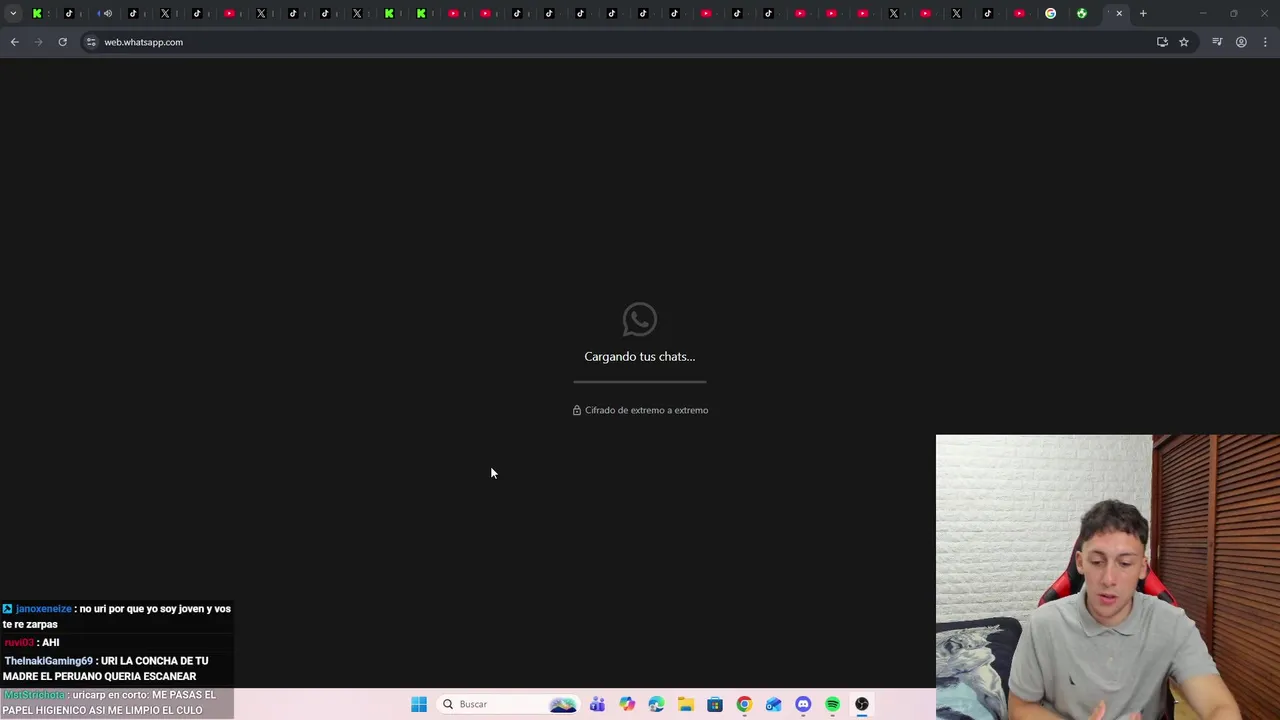Open Microsoft Teams from the taskbar
The image size is (1280, 720).
[597, 704]
